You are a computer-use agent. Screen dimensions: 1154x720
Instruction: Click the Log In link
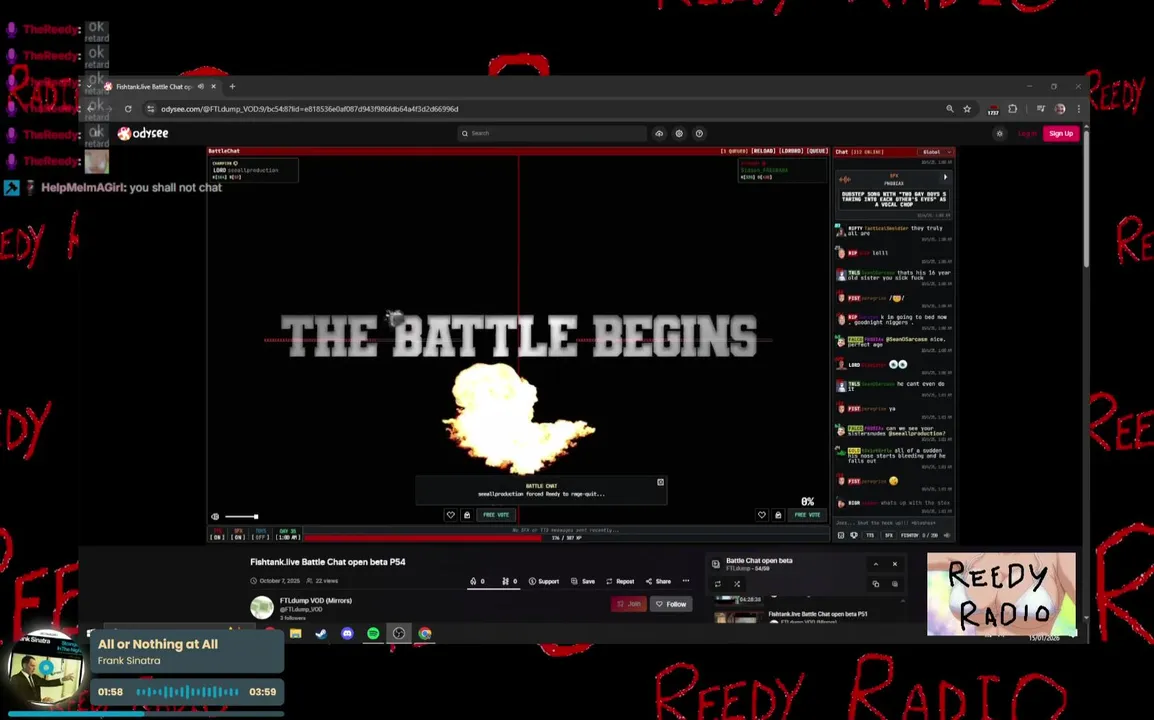(1027, 133)
